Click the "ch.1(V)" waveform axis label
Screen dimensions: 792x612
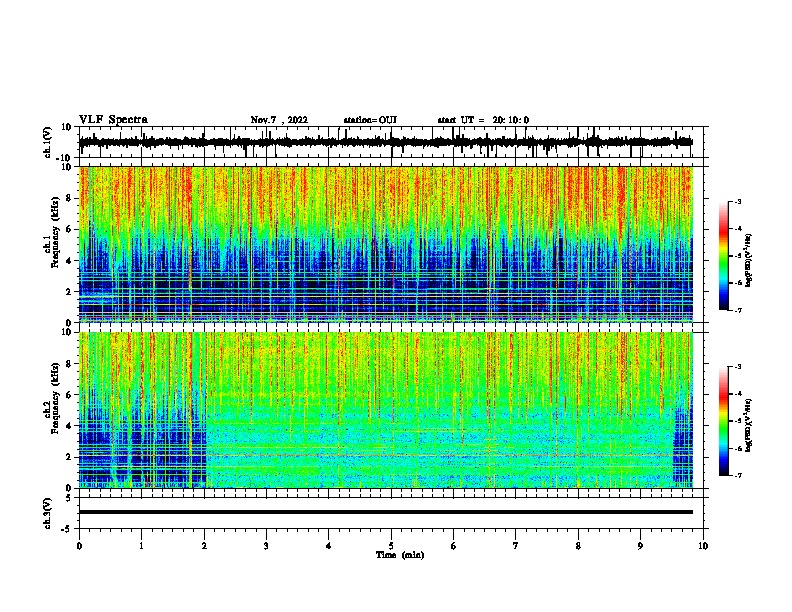point(48,142)
